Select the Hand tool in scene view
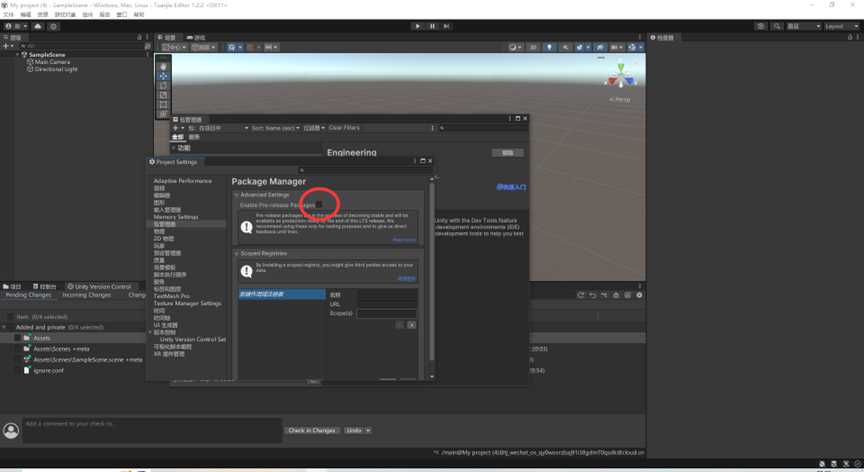The height and width of the screenshot is (472, 864). point(164,67)
